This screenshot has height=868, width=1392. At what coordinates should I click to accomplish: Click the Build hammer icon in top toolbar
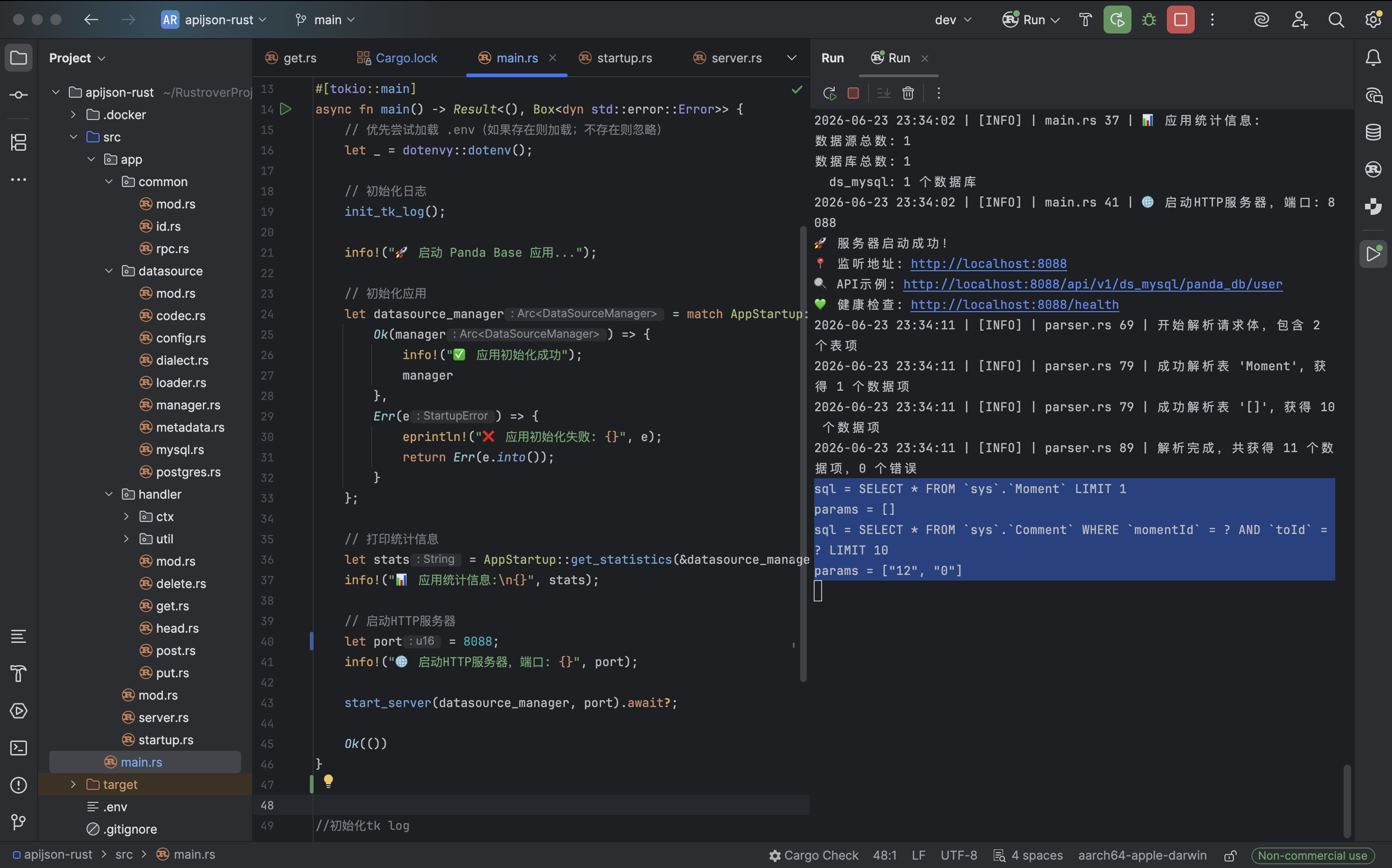1085,20
